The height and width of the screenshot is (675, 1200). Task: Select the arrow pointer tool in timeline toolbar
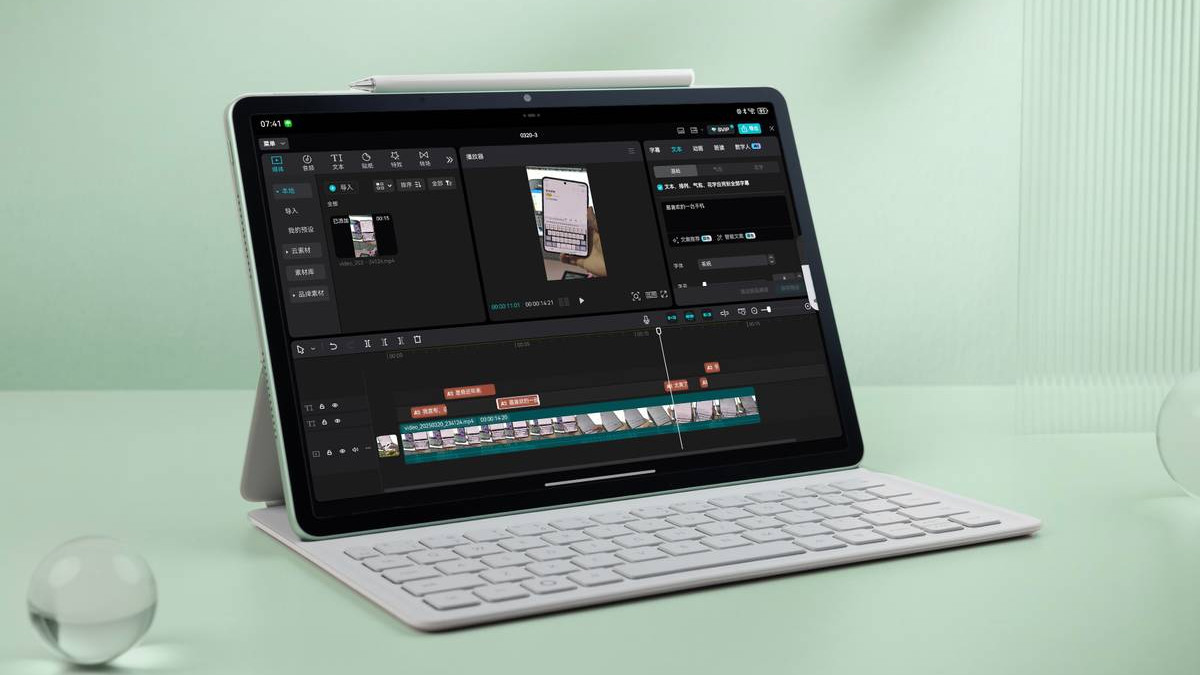click(300, 347)
